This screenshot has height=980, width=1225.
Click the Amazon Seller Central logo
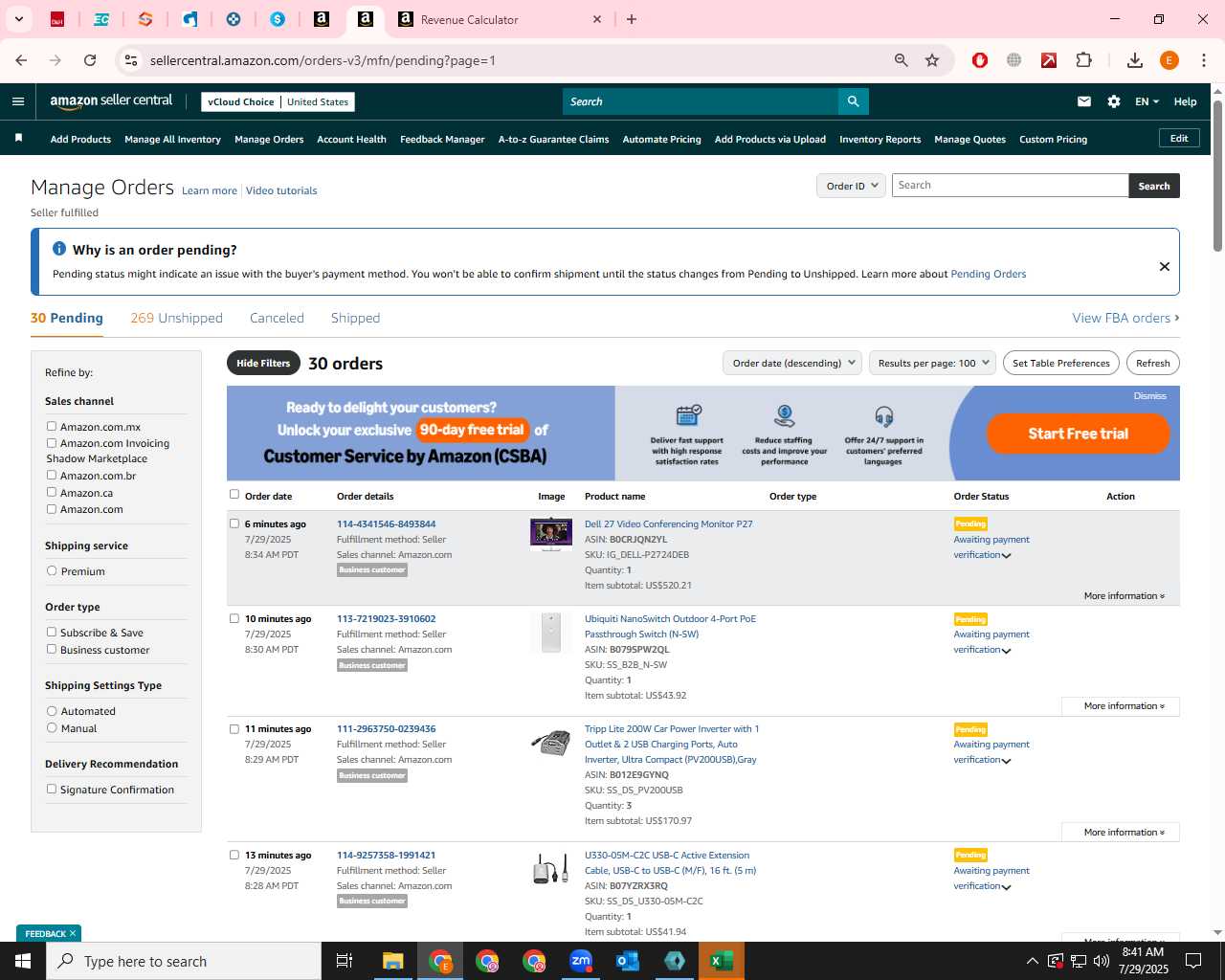pos(111,101)
